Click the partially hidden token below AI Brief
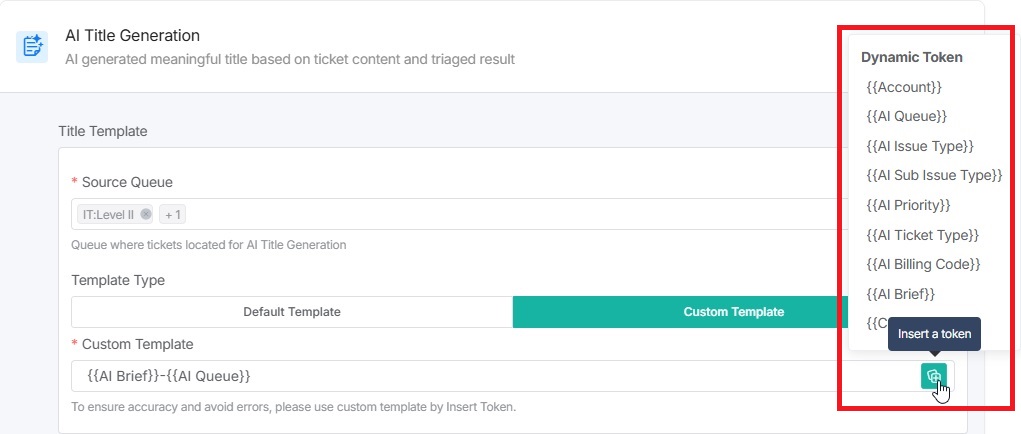Screen dimensions: 1021x434 point(876,323)
